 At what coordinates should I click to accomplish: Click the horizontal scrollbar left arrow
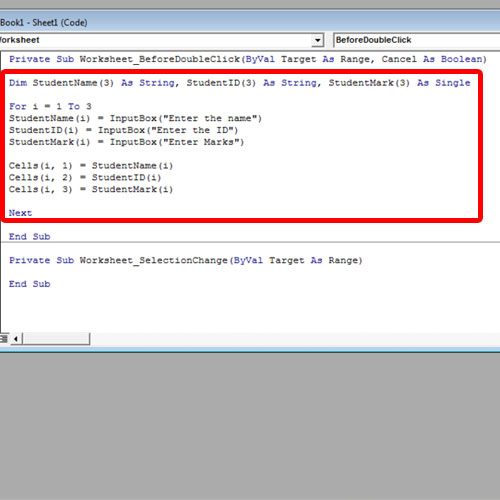[x=16, y=339]
